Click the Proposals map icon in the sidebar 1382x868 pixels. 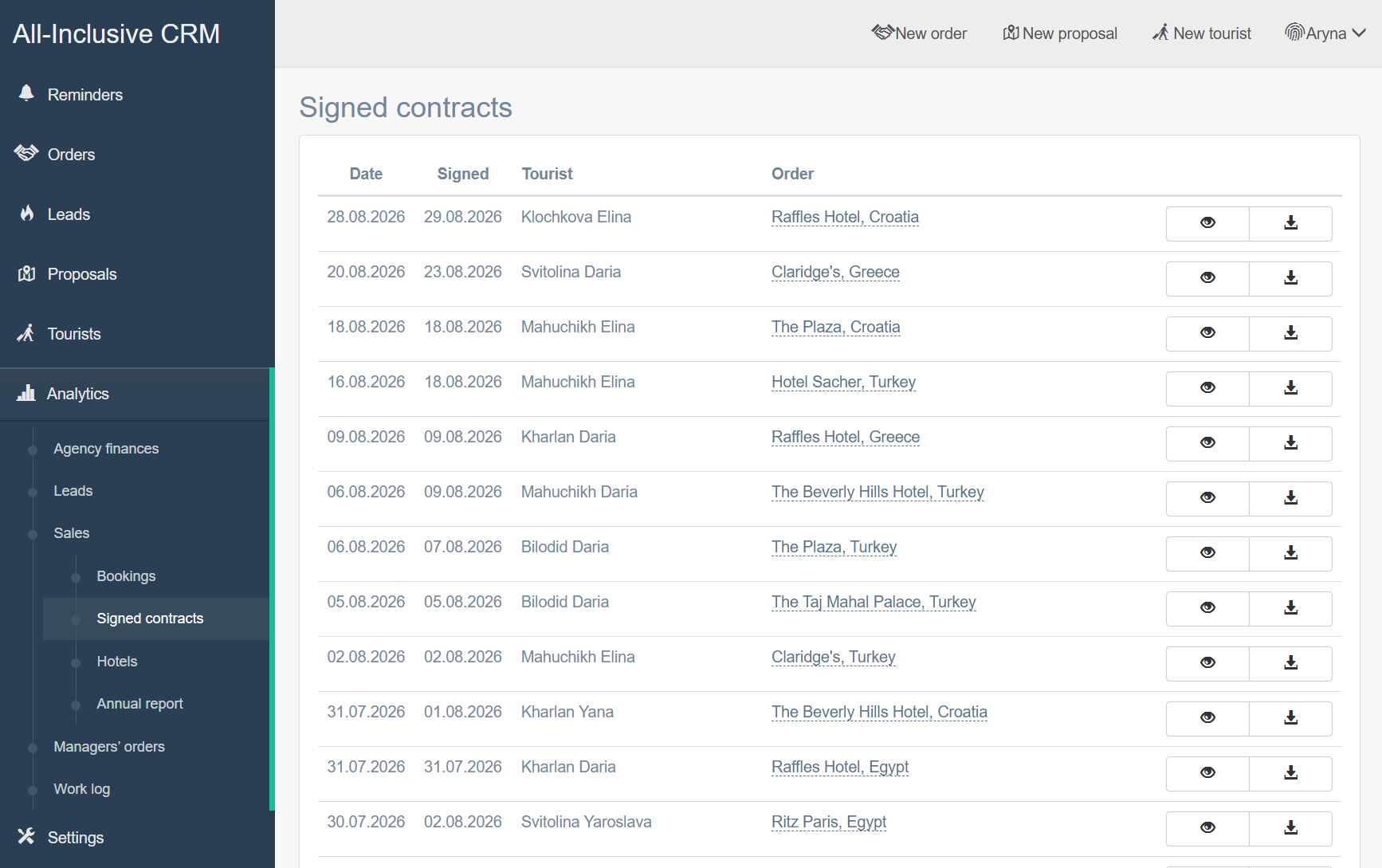tap(26, 273)
